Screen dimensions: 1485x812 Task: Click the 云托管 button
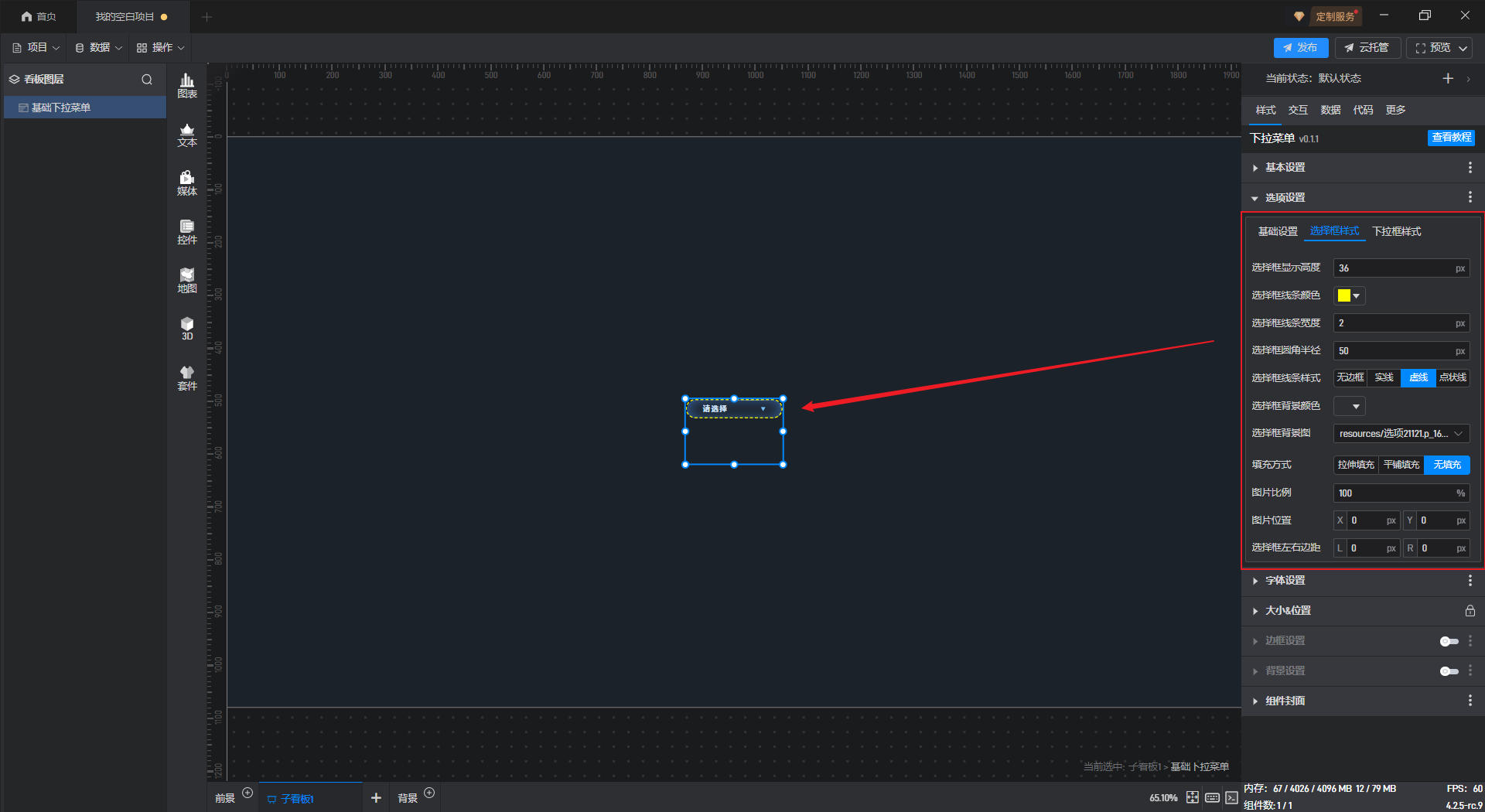pyautogui.click(x=1367, y=48)
